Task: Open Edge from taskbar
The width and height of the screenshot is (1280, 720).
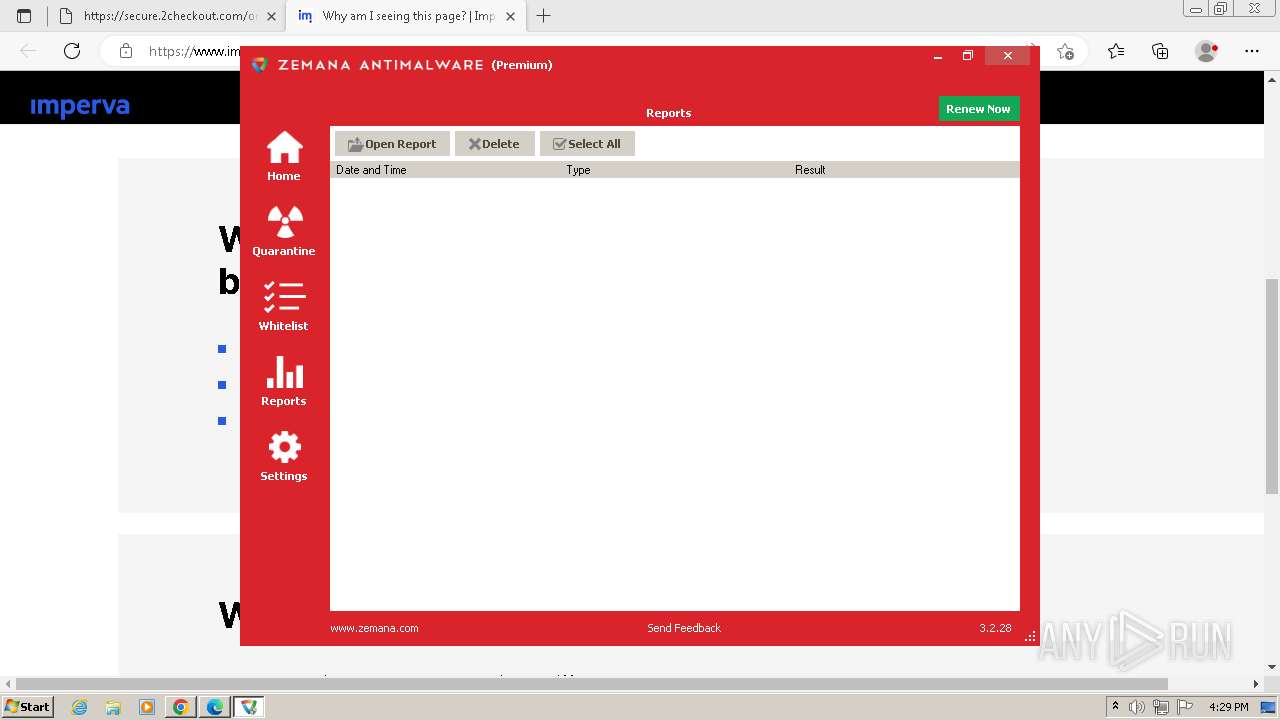Action: 215,707
